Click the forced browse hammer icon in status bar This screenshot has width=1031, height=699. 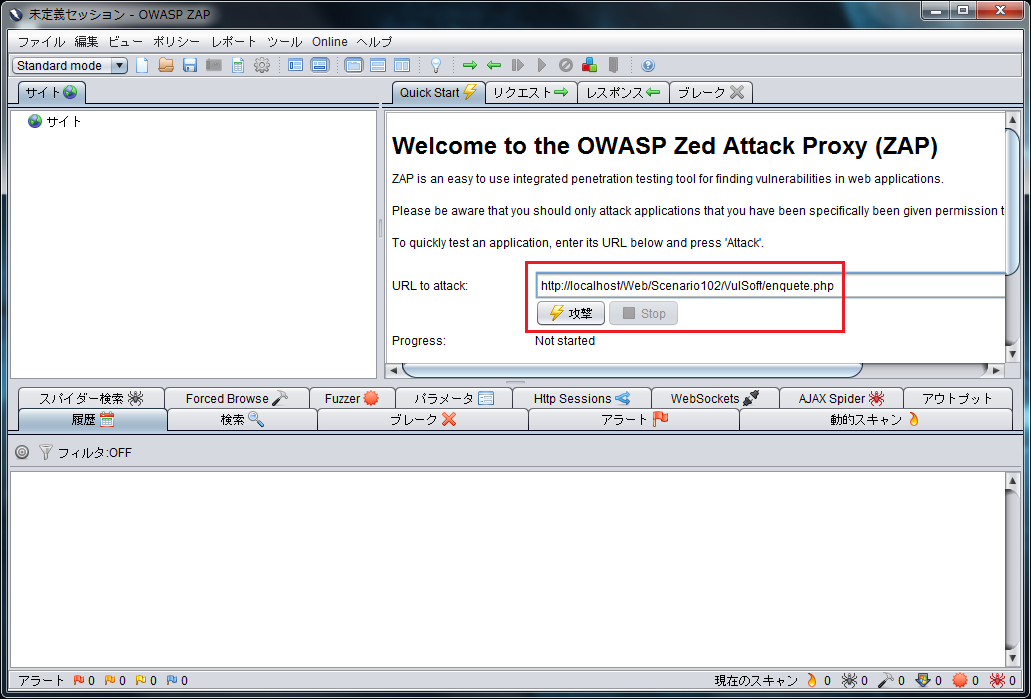(x=886, y=680)
